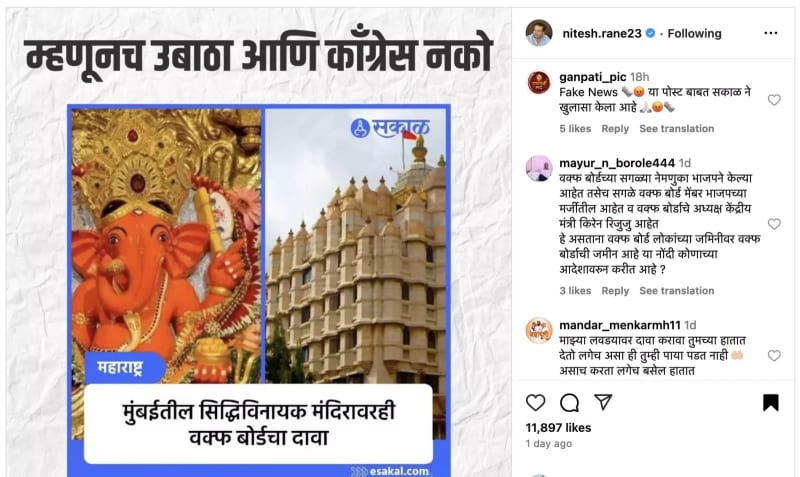Toggle the saved bookmark icon
The height and width of the screenshot is (477, 800).
[x=770, y=403]
